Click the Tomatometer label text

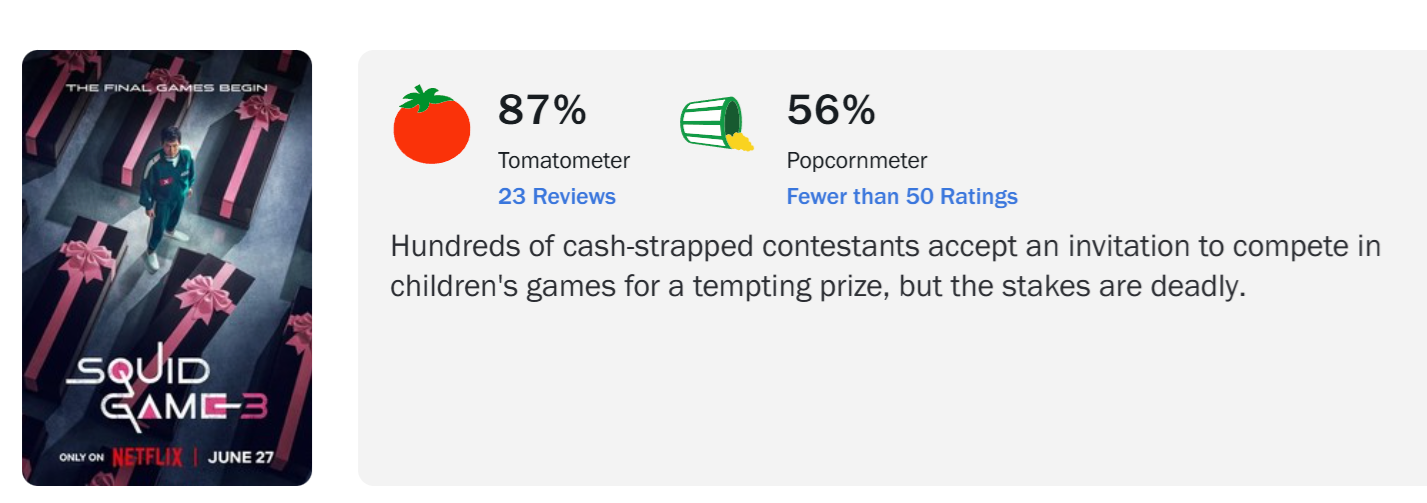point(564,160)
